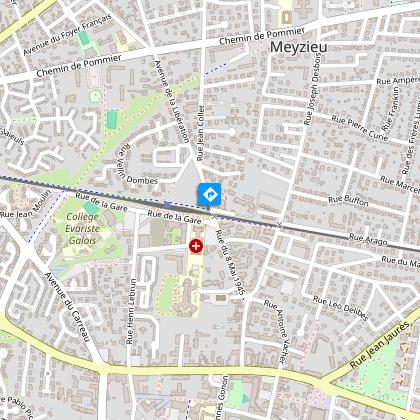Click the Avenue de la Libération label
Image resolution: width=420 pixels, height=420 pixels.
coord(172,102)
